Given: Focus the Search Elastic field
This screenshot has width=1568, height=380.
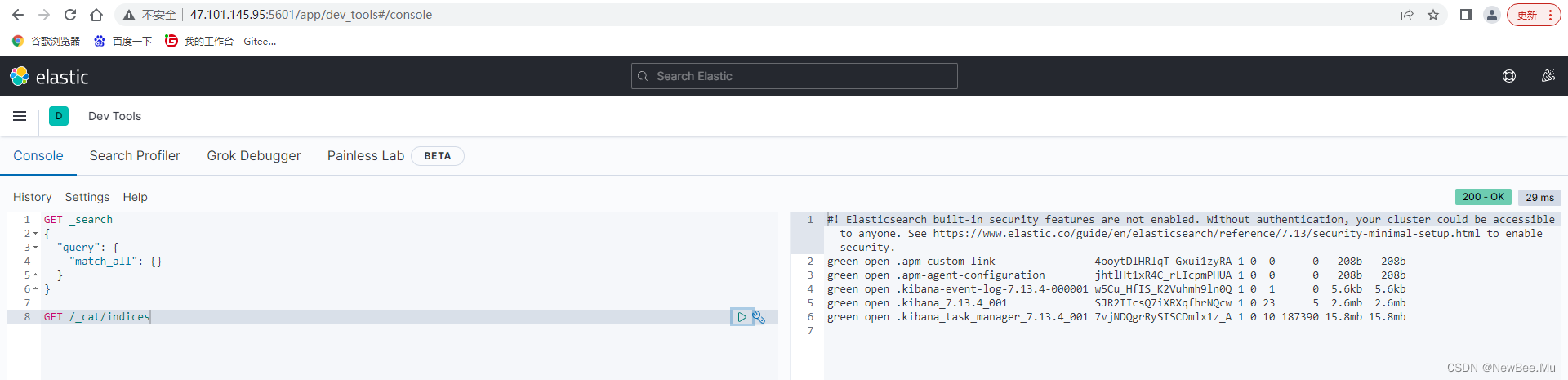Looking at the screenshot, I should (795, 76).
